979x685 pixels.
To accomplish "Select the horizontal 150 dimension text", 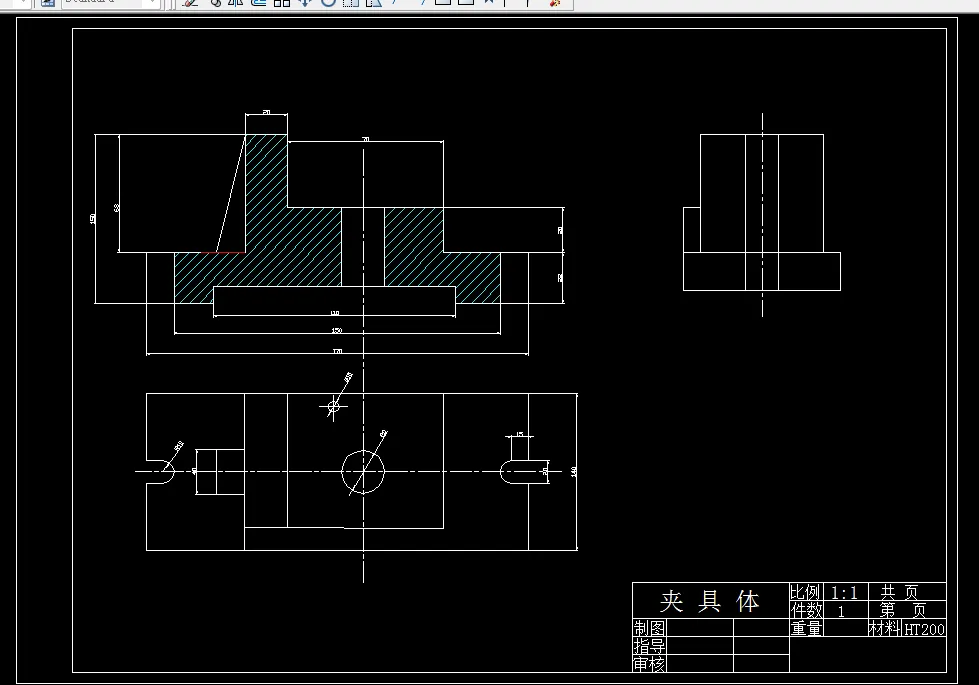I will pyautogui.click(x=337, y=330).
